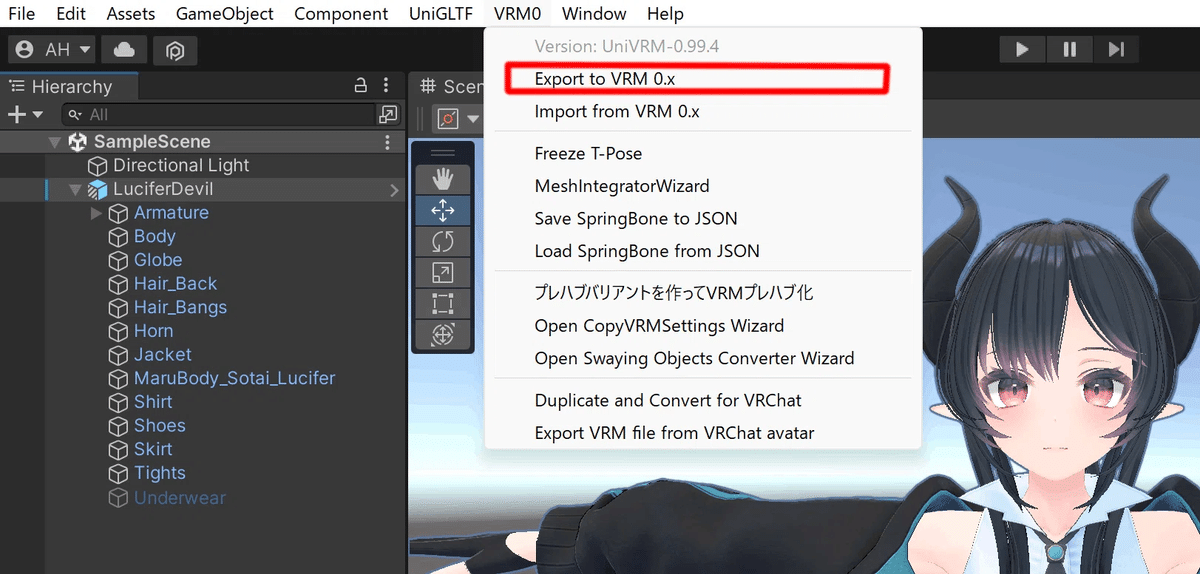The image size is (1200, 574).
Task: Switch to the Scene tab
Action: click(451, 87)
